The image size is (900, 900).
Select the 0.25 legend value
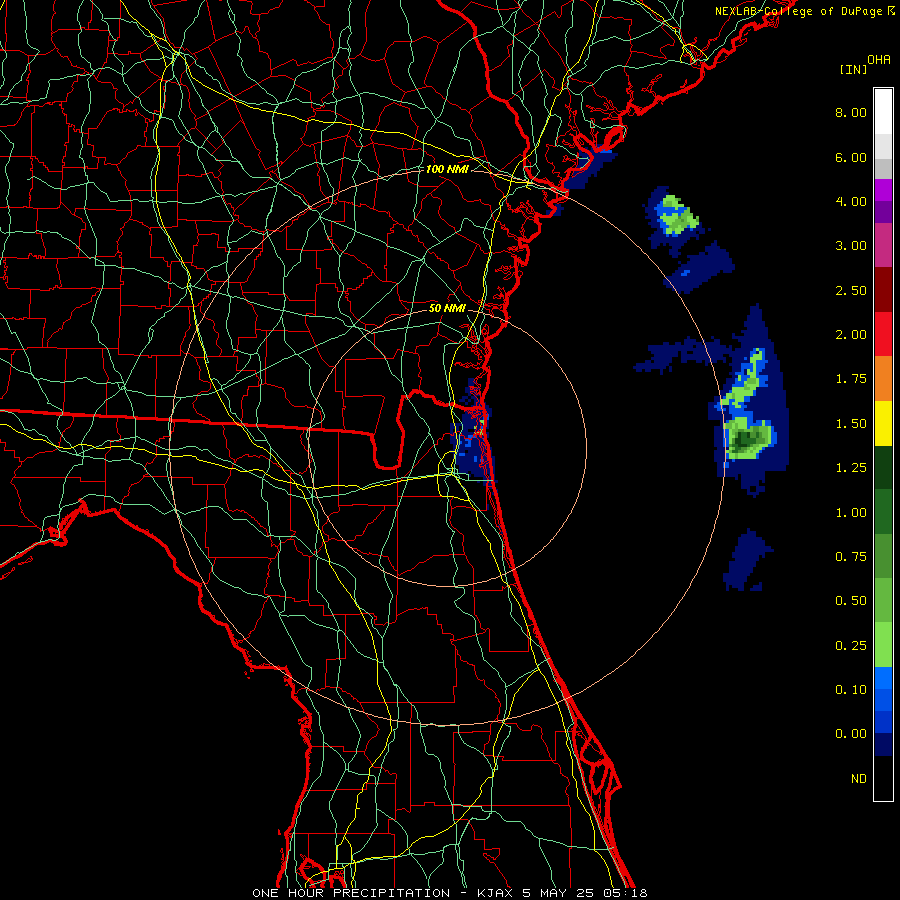(x=851, y=646)
